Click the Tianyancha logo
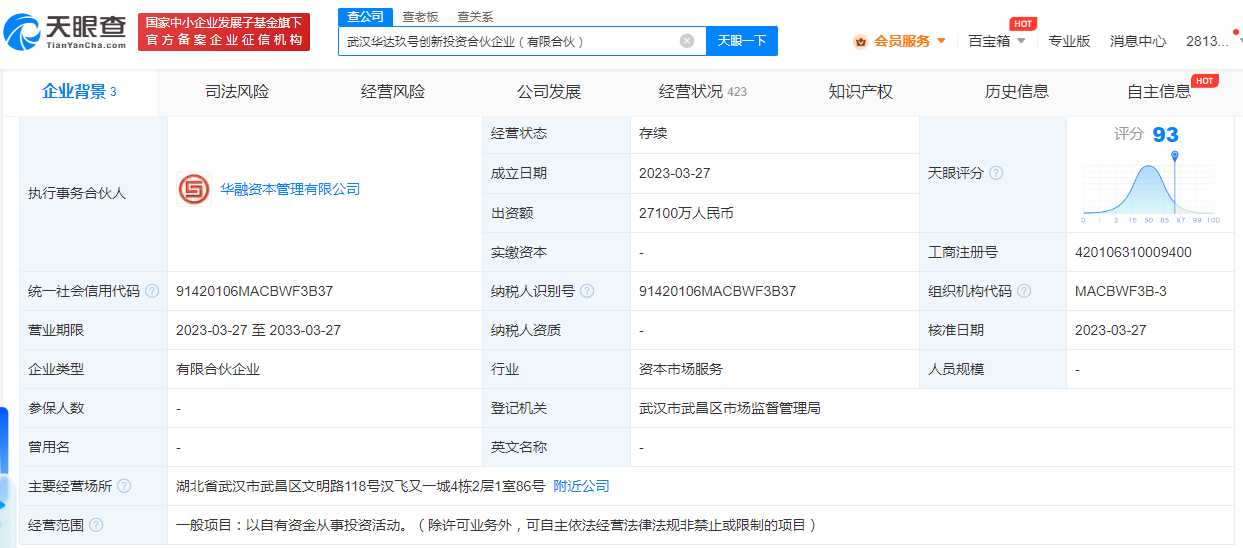The image size is (1243, 548). (65, 33)
